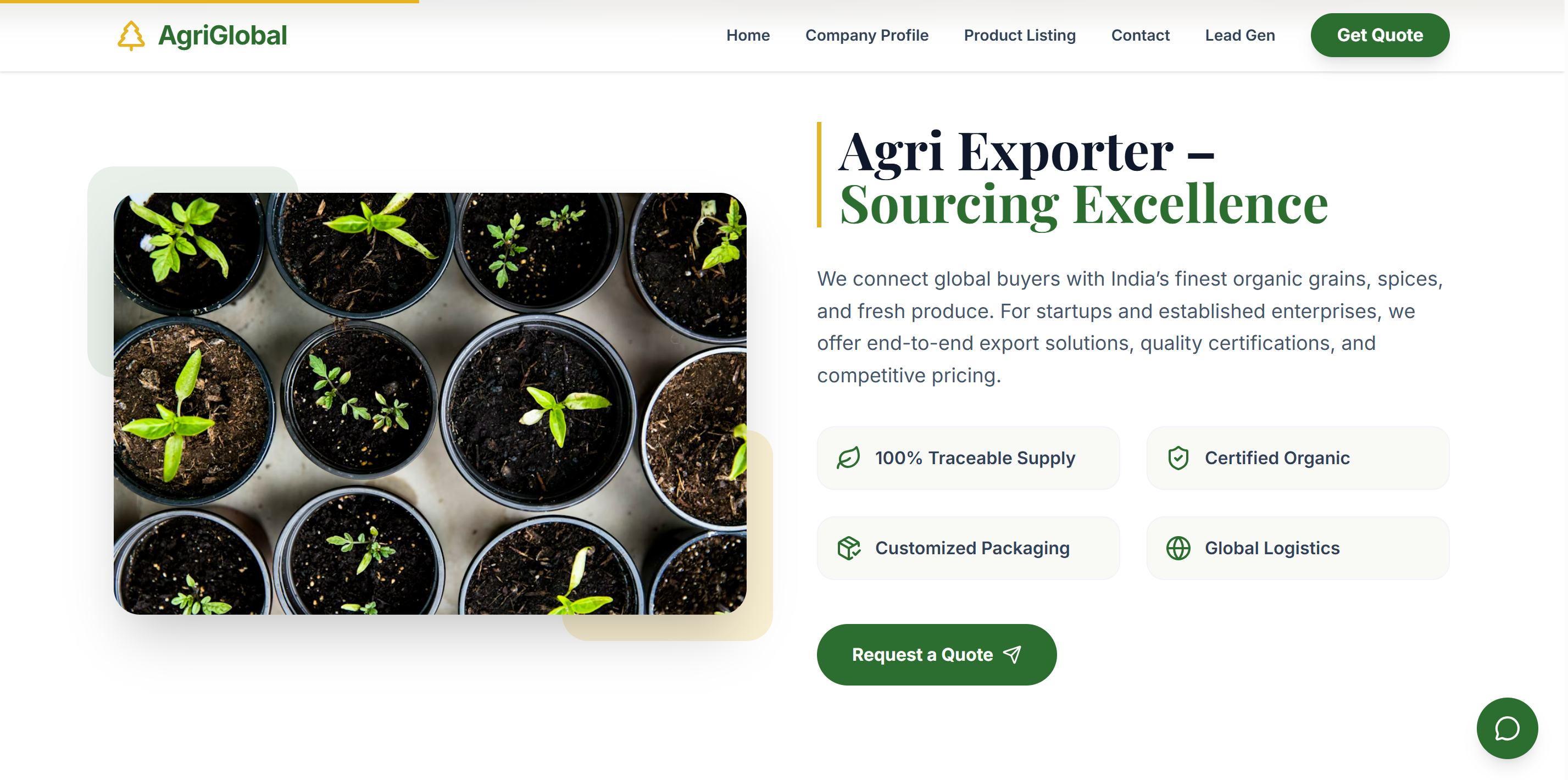
Task: Click the globe icon for Global Logistics
Action: pyautogui.click(x=1178, y=548)
